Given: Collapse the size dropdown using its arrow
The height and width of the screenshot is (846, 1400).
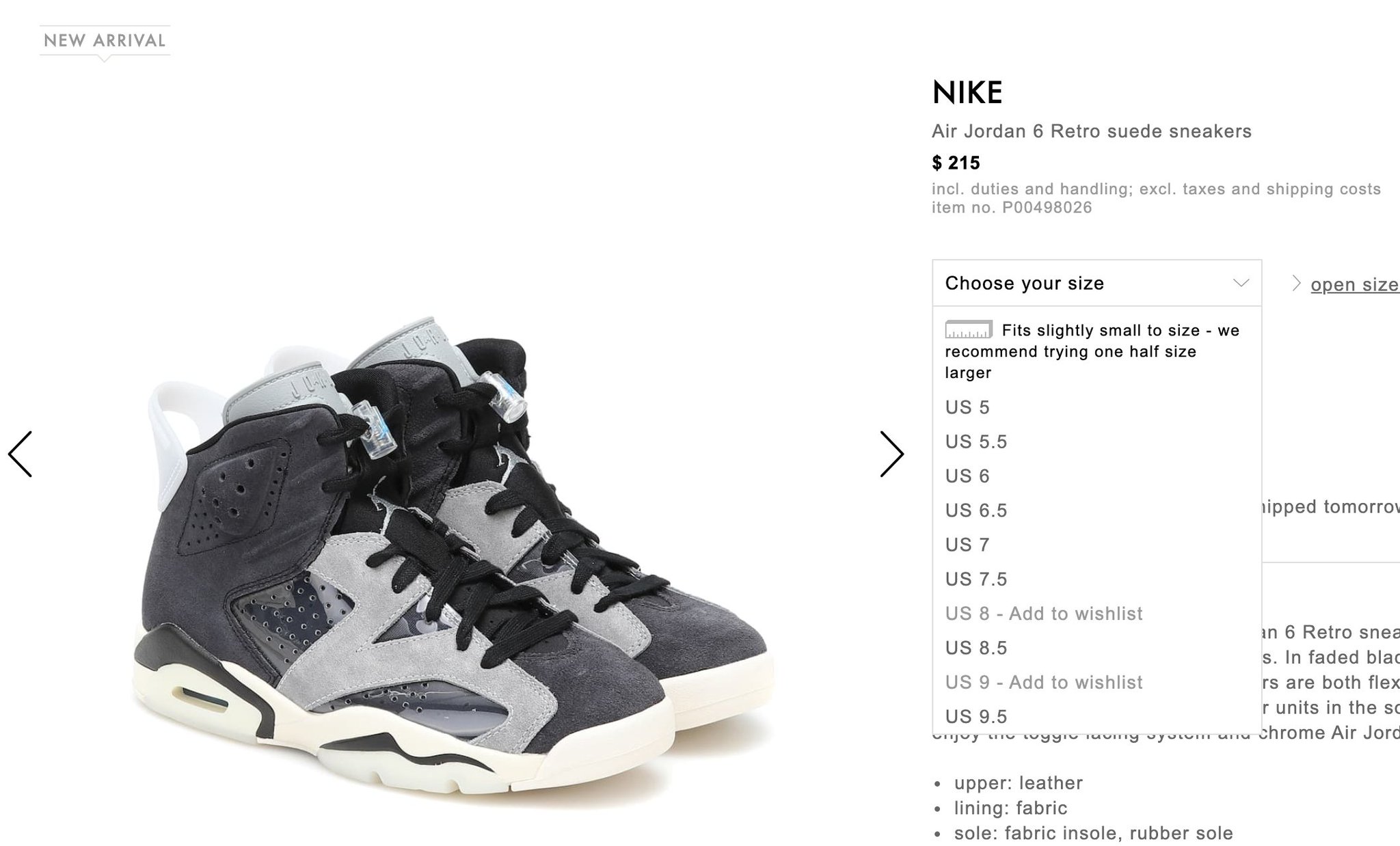Looking at the screenshot, I should [1241, 283].
